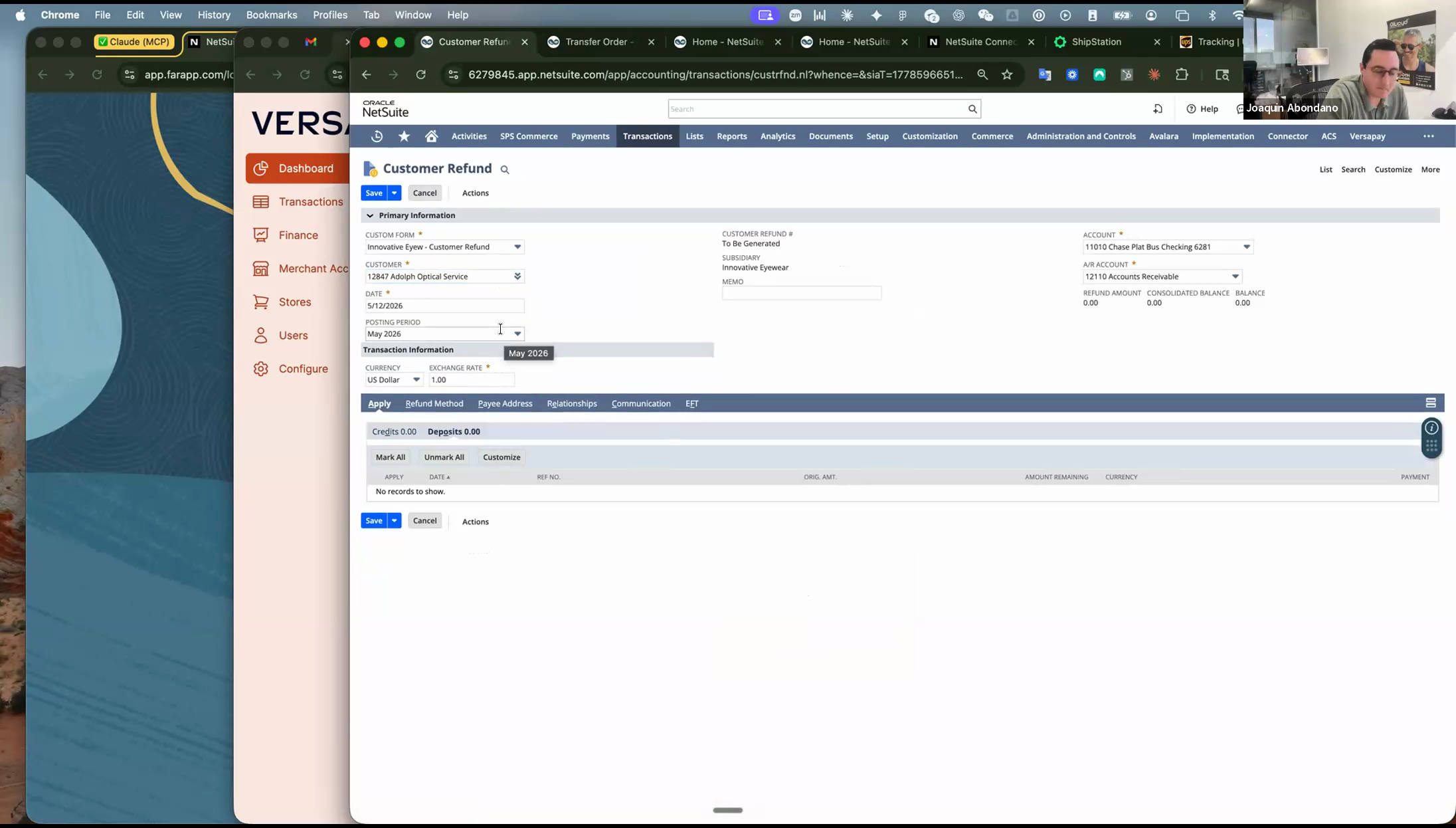This screenshot has height=828, width=1456.
Task: Click the Memo input field
Action: pyautogui.click(x=802, y=293)
